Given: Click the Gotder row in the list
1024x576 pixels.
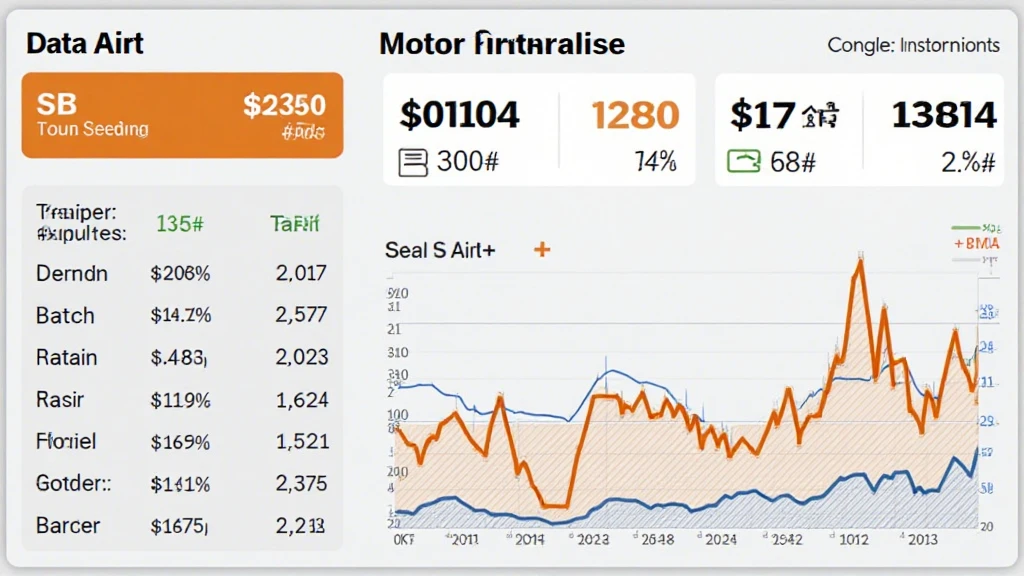Looking at the screenshot, I should tap(182, 483).
